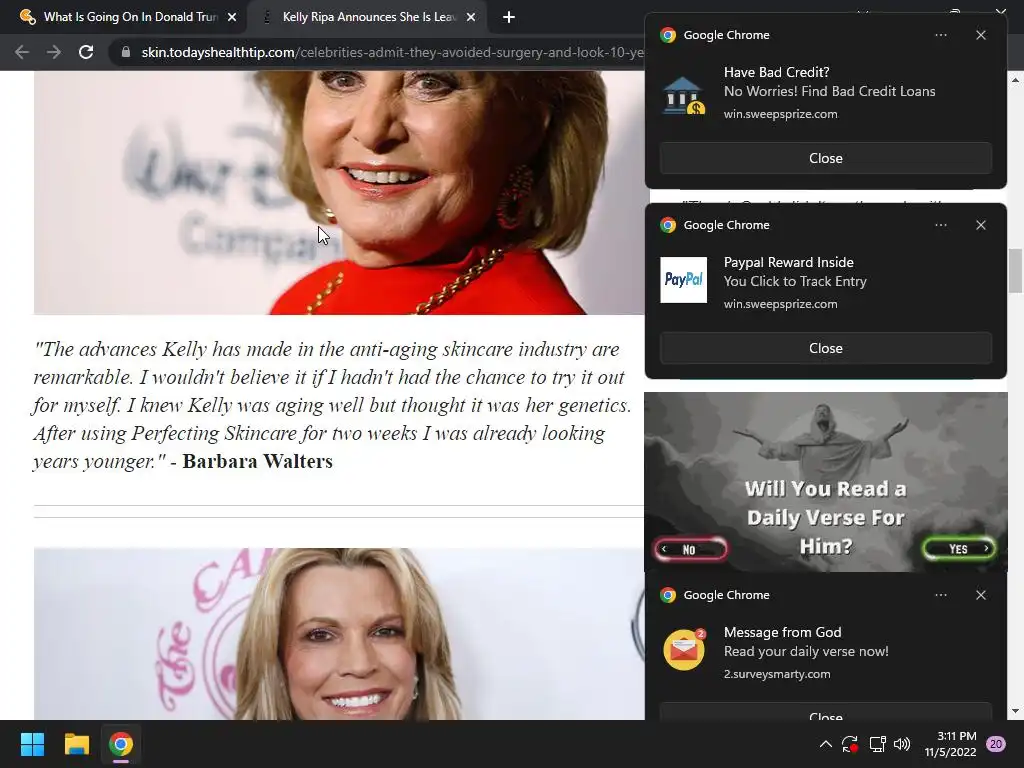Go forward in browser history
This screenshot has width=1024, height=768.
(x=54, y=52)
